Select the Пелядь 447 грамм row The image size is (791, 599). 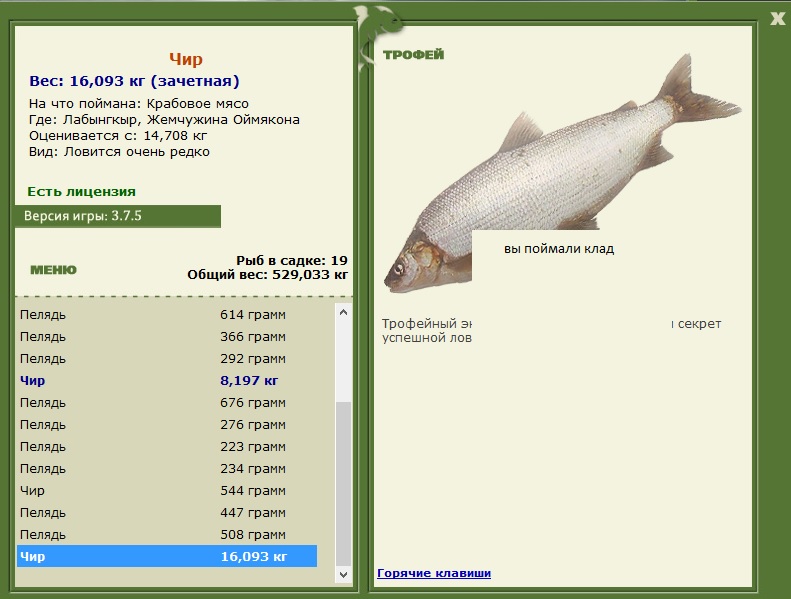(x=167, y=513)
